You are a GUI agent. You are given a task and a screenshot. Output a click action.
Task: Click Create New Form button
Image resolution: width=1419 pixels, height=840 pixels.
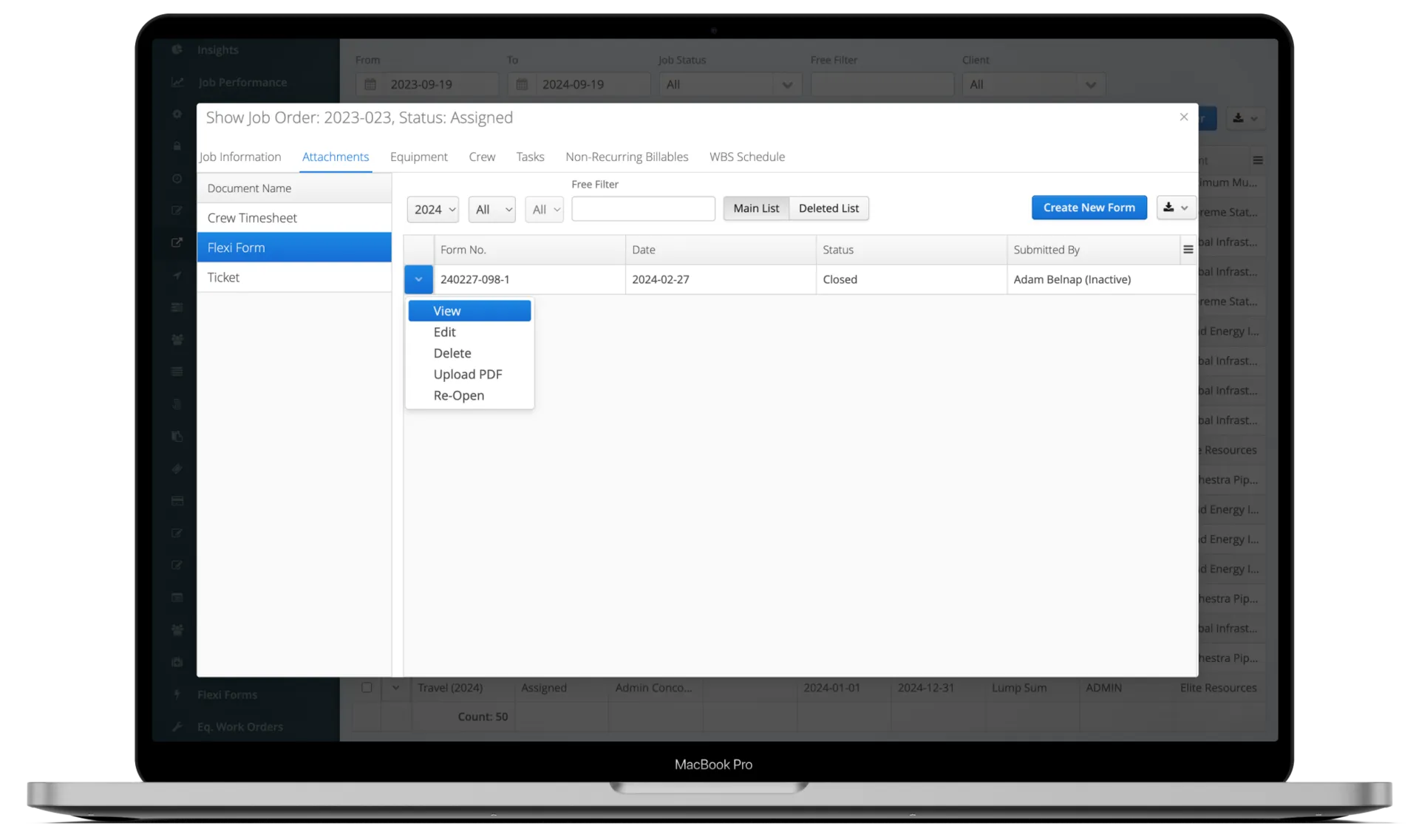(x=1089, y=208)
